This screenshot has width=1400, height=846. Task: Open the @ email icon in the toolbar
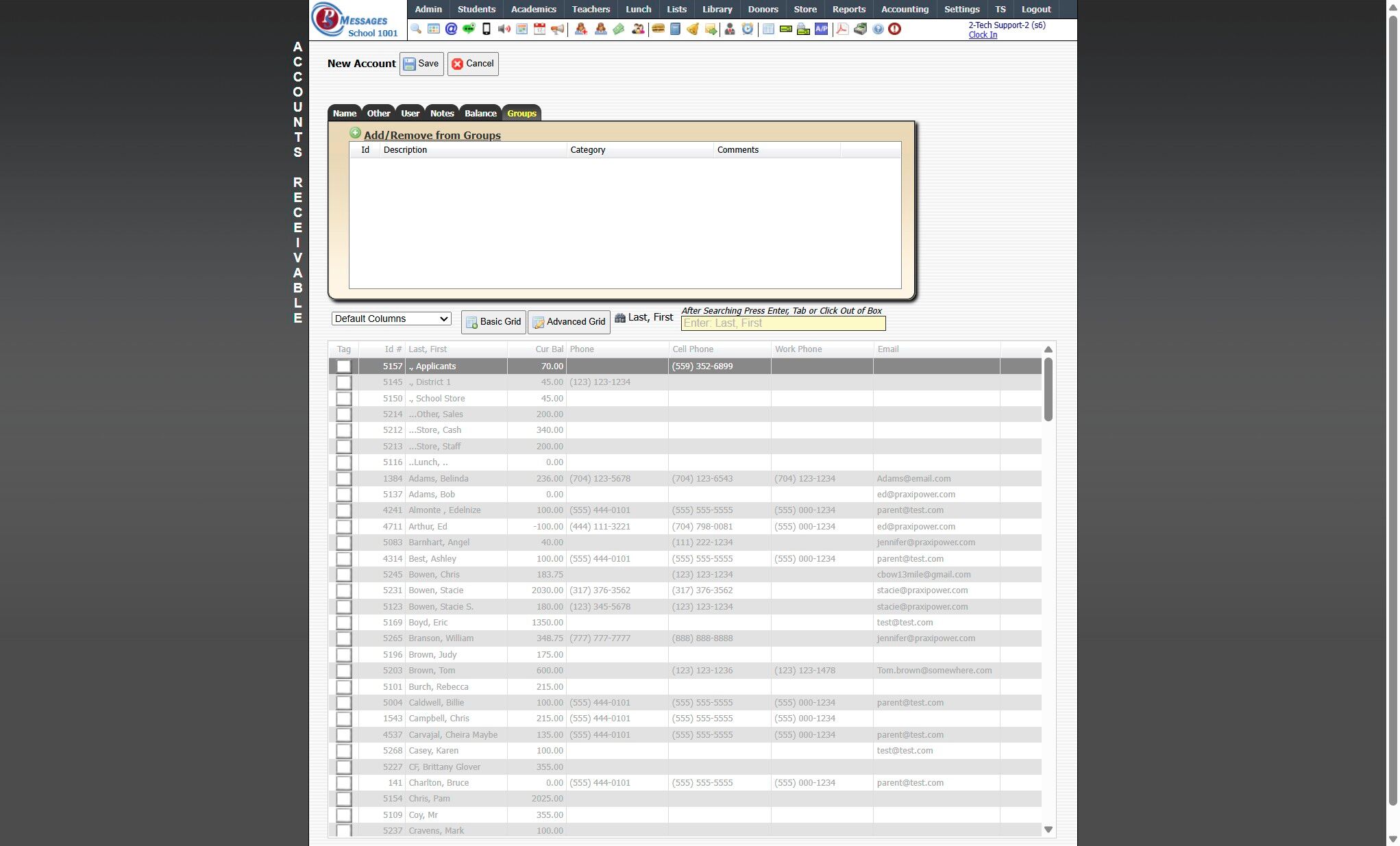pos(451,29)
